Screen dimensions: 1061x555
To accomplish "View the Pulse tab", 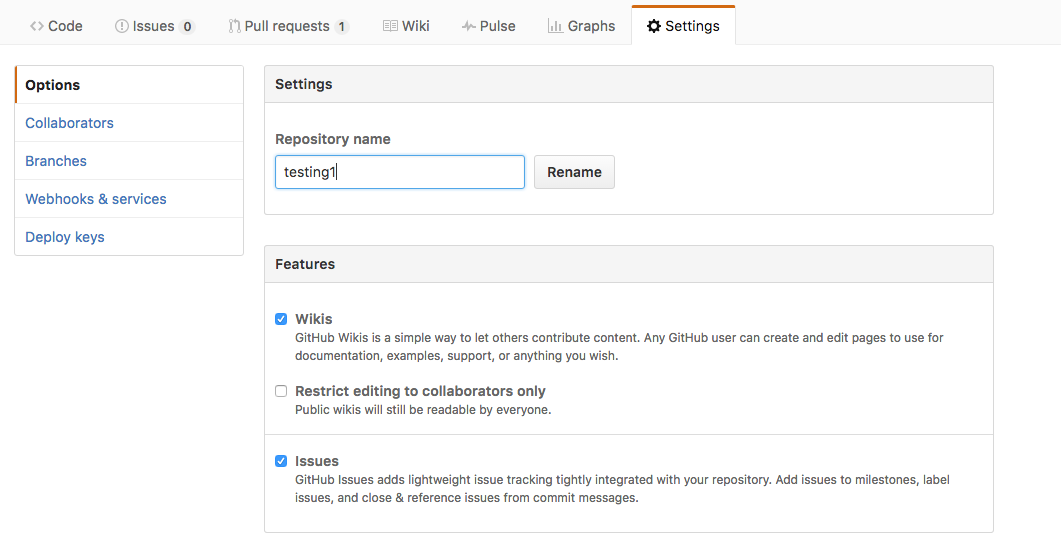I will (x=489, y=26).
